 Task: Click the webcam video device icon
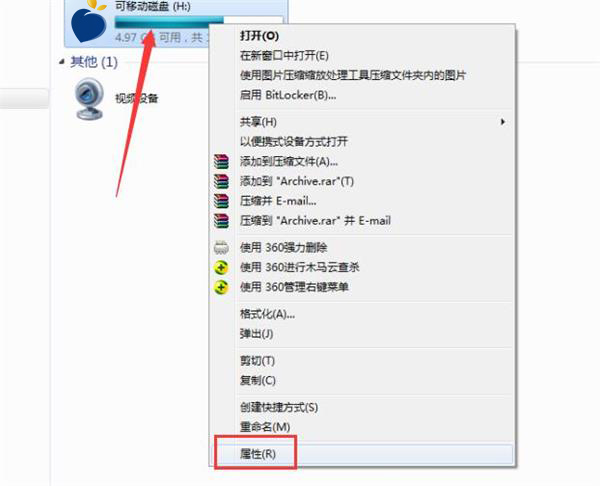[x=89, y=99]
